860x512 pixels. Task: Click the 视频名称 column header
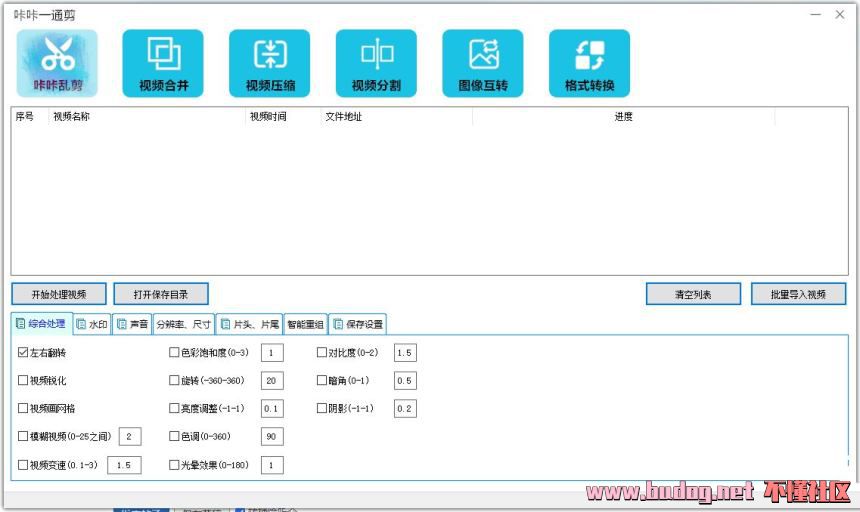pyautogui.click(x=71, y=117)
